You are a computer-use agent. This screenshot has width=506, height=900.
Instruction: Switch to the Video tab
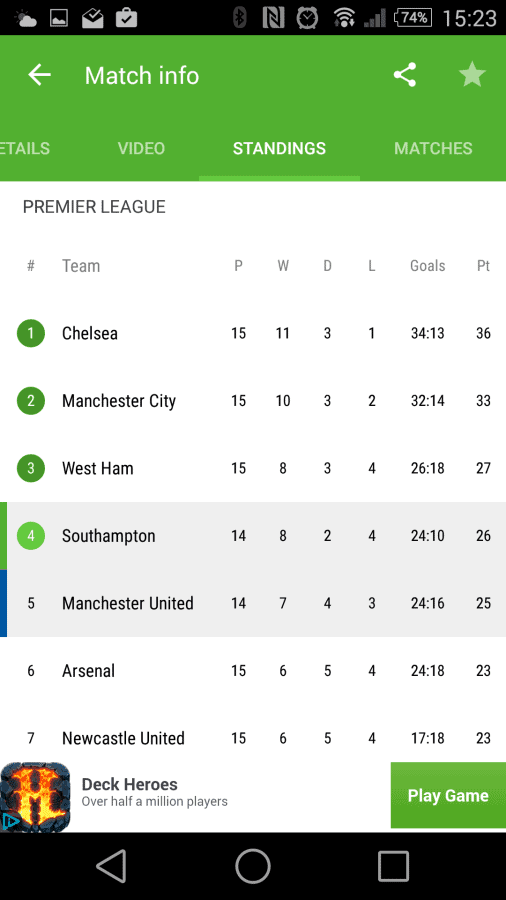tap(141, 148)
